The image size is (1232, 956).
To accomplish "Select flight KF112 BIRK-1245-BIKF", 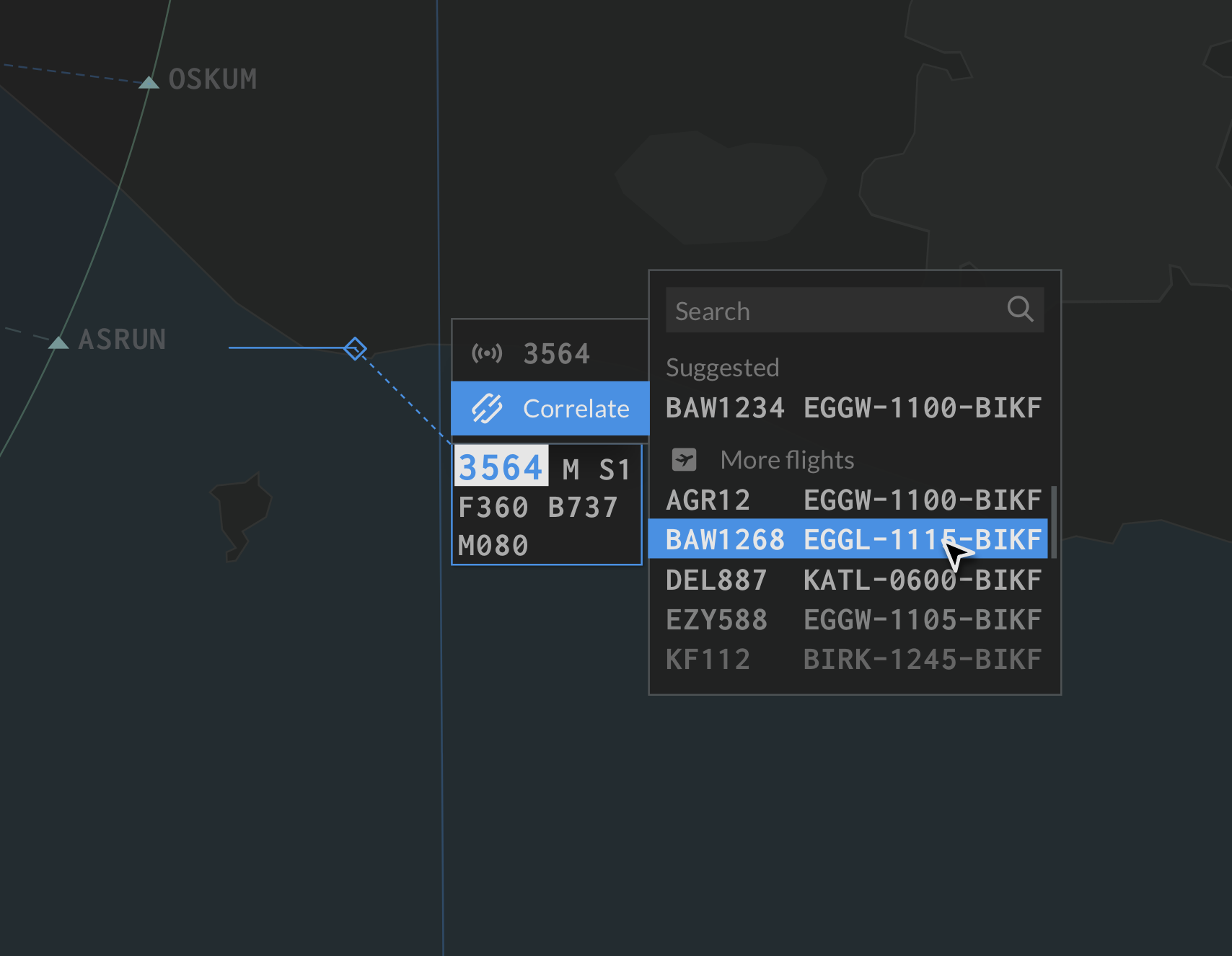I will pos(853,659).
